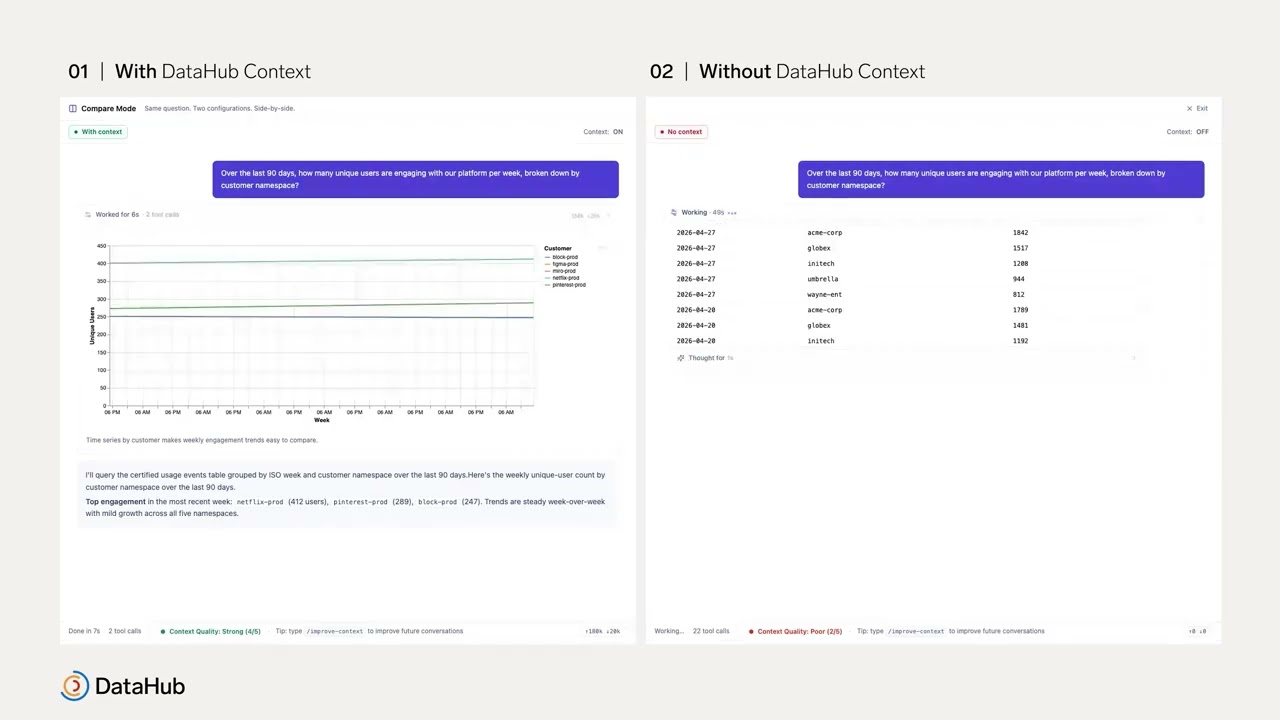Click the 22 tool calls footer entry
The width and height of the screenshot is (1280, 720).
pyautogui.click(x=711, y=631)
